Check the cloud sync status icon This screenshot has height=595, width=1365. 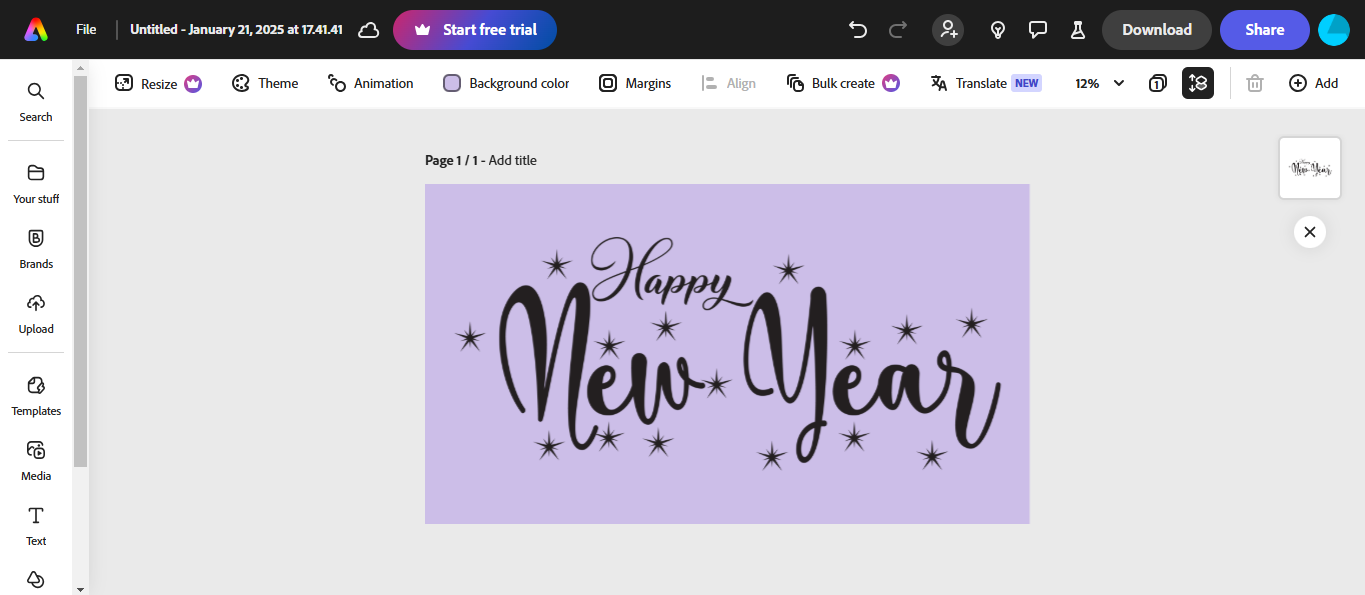[x=368, y=30]
